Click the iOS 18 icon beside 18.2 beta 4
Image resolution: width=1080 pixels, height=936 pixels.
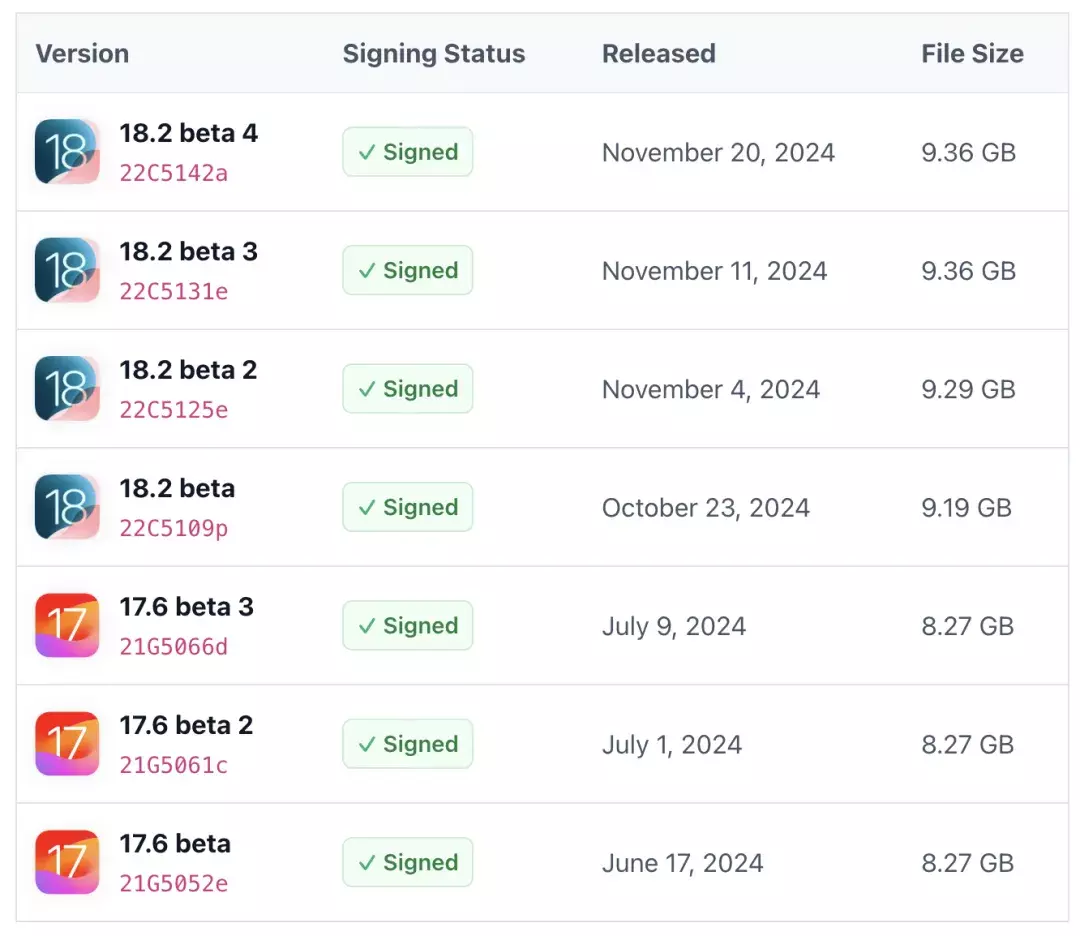pyautogui.click(x=67, y=152)
